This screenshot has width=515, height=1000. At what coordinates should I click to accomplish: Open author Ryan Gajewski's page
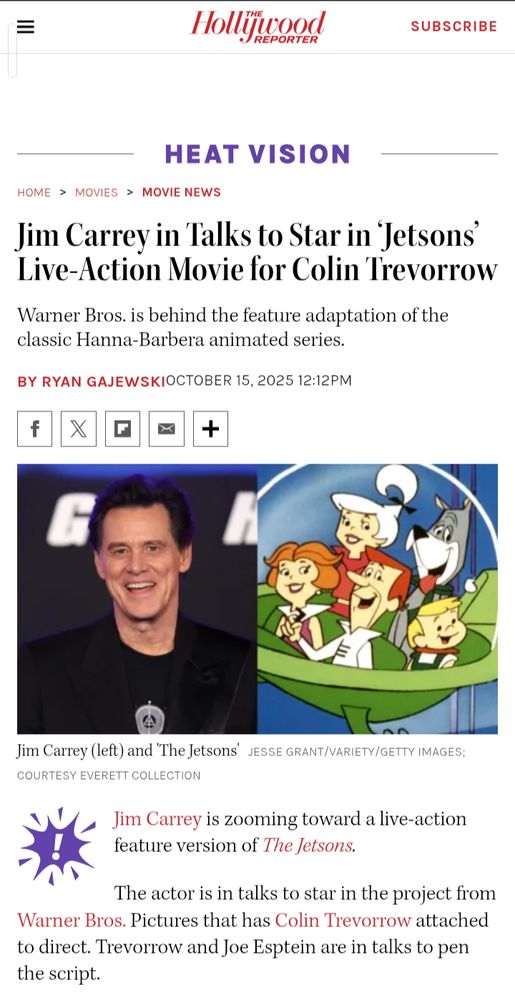tap(91, 381)
